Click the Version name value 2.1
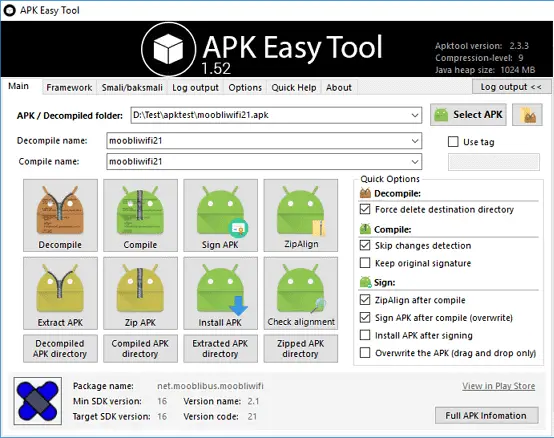Viewport: 554px width, 438px height. coord(253,401)
